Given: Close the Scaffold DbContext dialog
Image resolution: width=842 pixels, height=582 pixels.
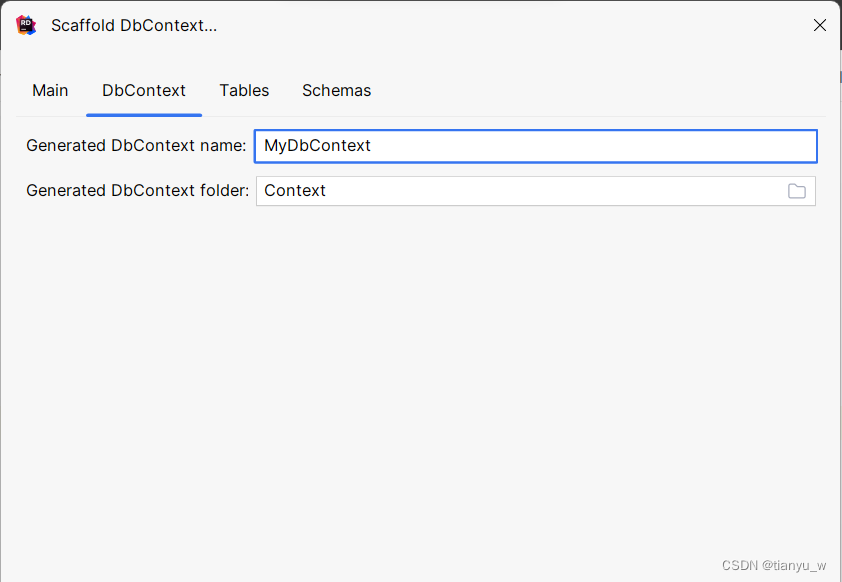Looking at the screenshot, I should coord(820,25).
